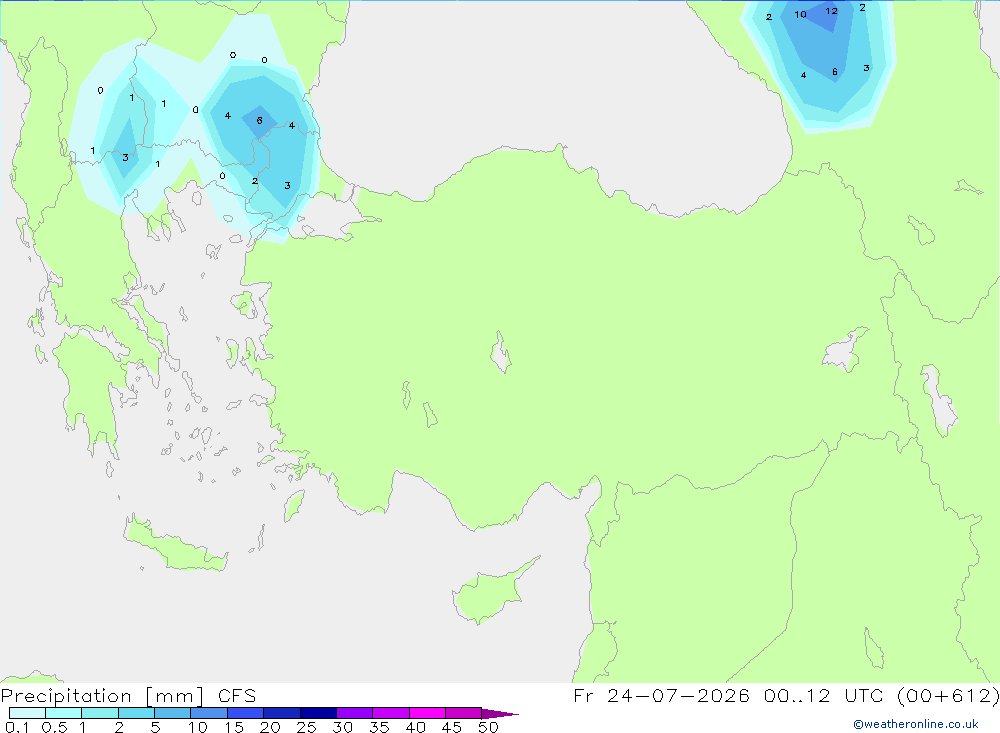Select the 5–10 mm legend color swatch

click(x=173, y=713)
